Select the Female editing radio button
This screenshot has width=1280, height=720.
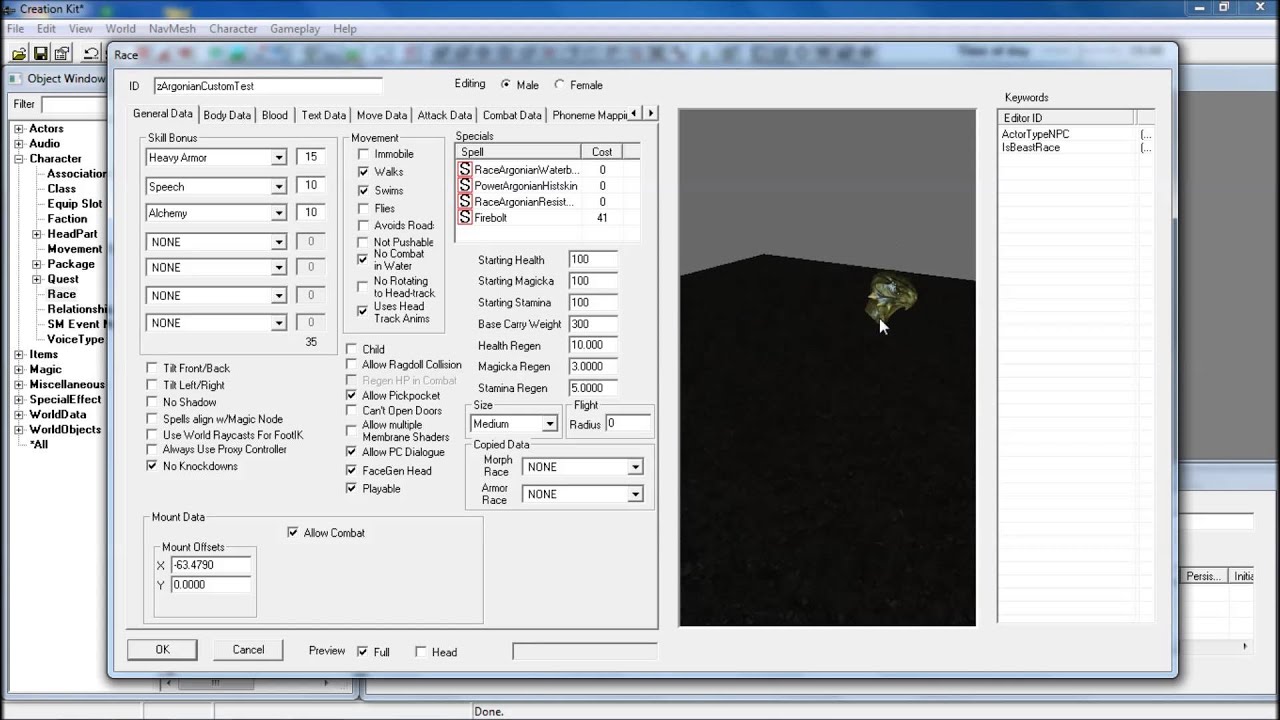pos(559,85)
